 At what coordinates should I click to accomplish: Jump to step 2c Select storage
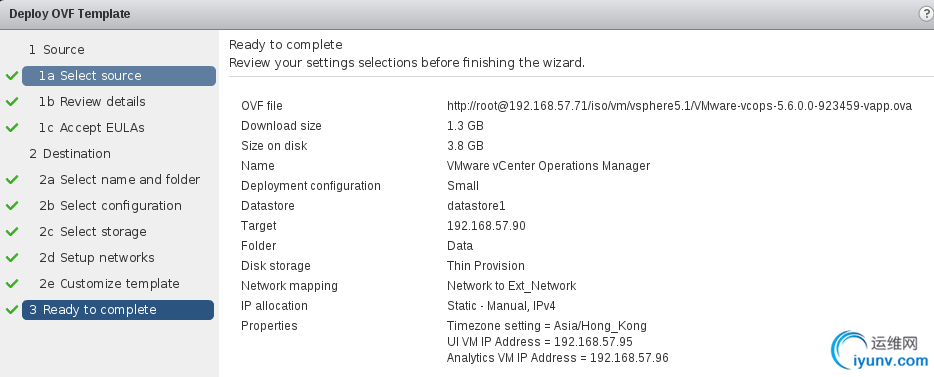[x=93, y=232]
